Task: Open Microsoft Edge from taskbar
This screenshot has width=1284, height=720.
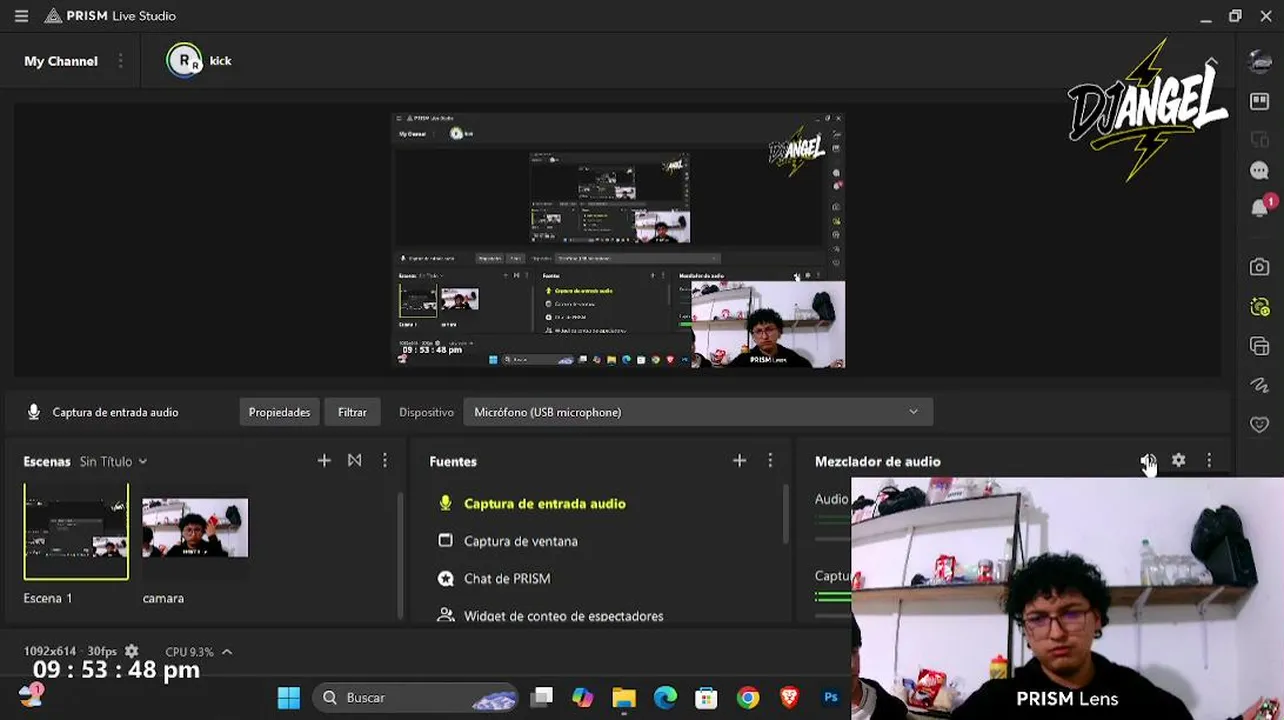Action: (665, 698)
